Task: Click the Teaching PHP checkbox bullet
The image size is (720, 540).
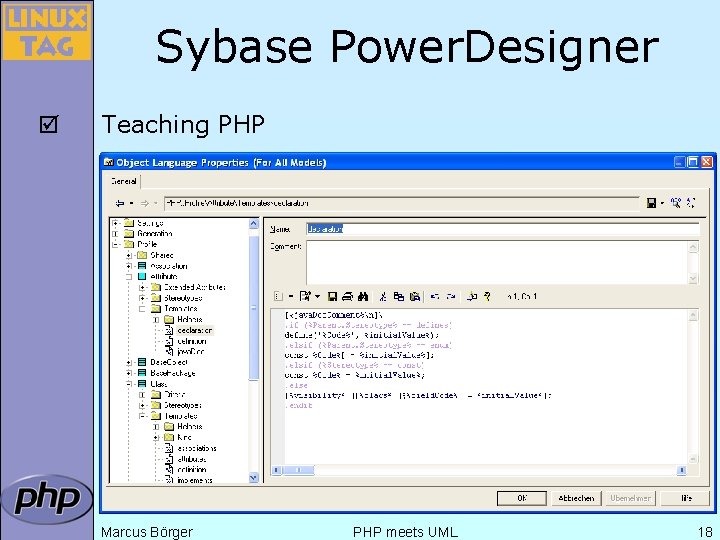Action: click(x=49, y=124)
